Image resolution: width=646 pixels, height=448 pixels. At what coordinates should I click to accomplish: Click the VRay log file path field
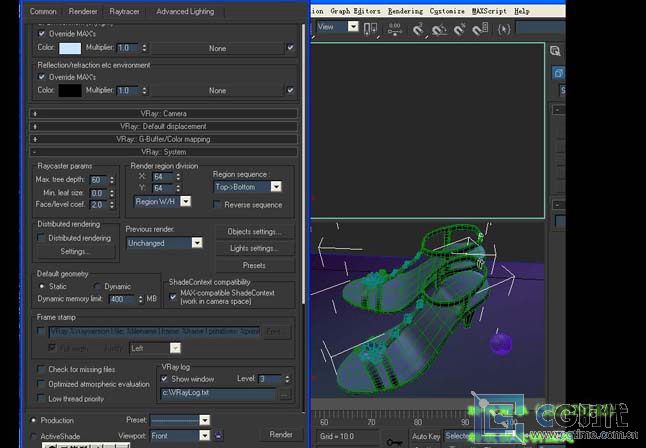[217, 394]
